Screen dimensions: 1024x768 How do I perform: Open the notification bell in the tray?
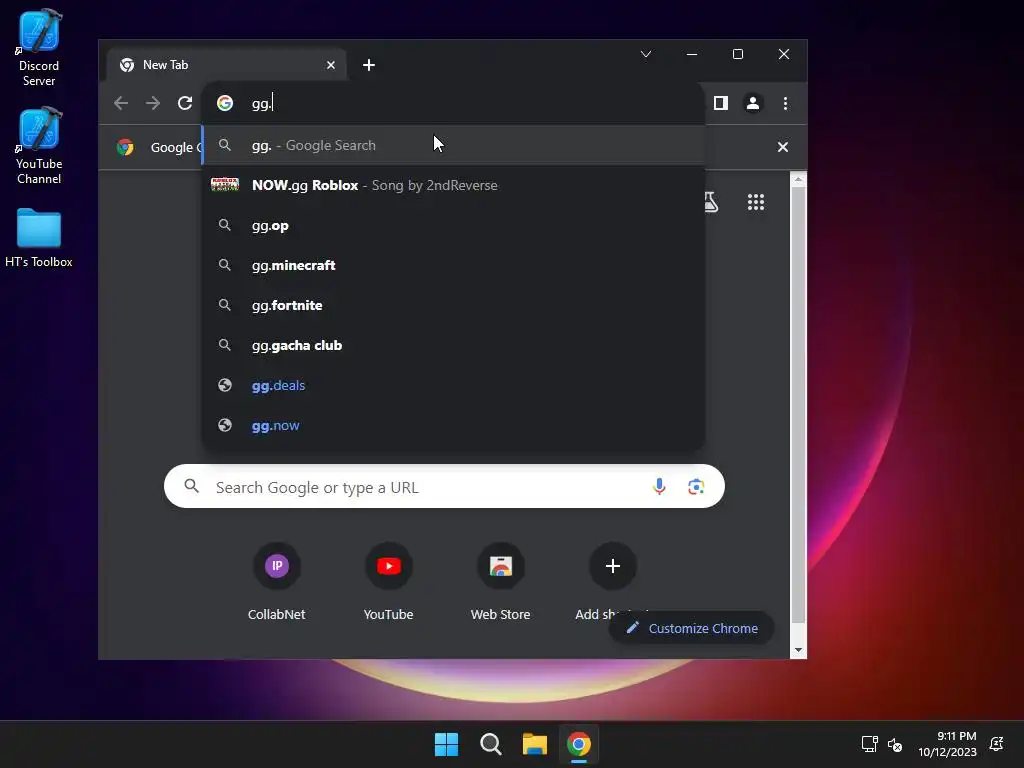[997, 744]
